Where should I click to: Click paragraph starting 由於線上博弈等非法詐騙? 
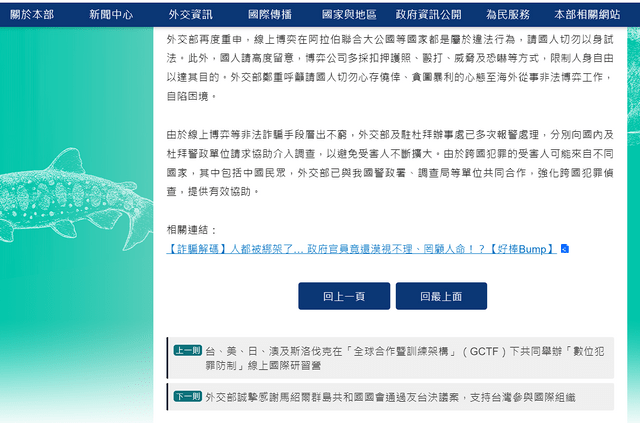390,163
